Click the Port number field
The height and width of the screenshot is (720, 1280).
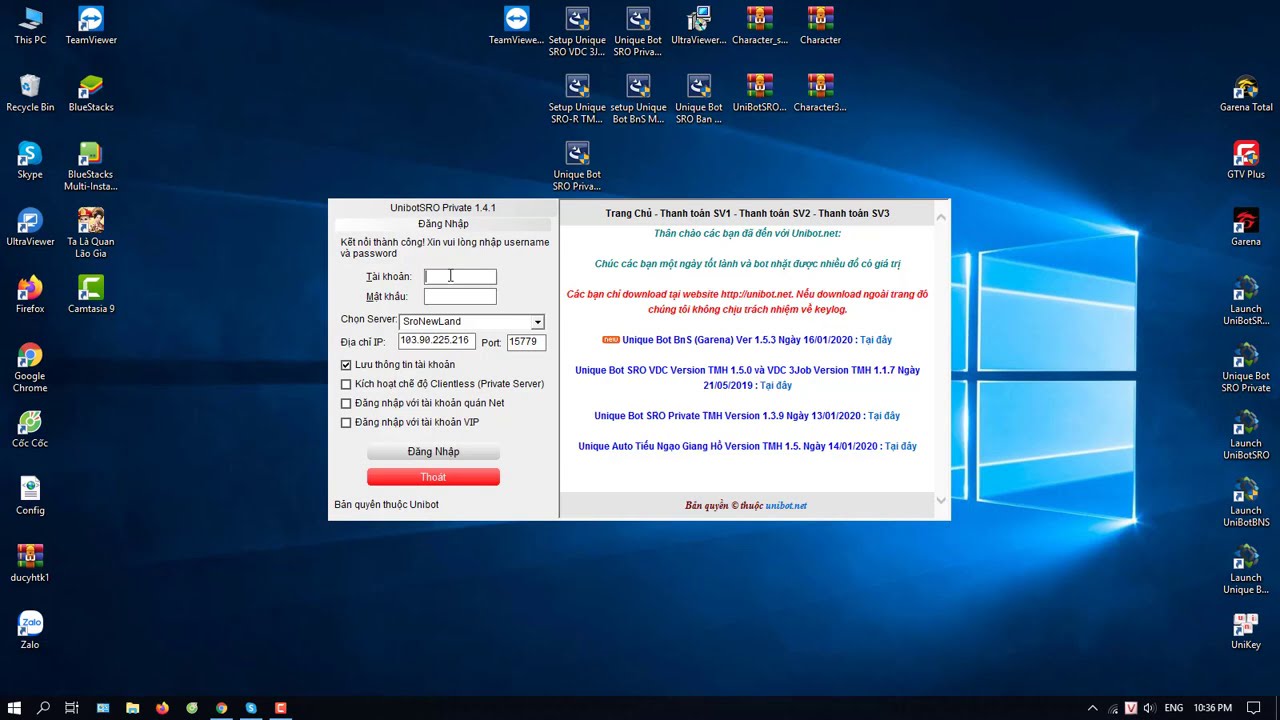tap(525, 341)
